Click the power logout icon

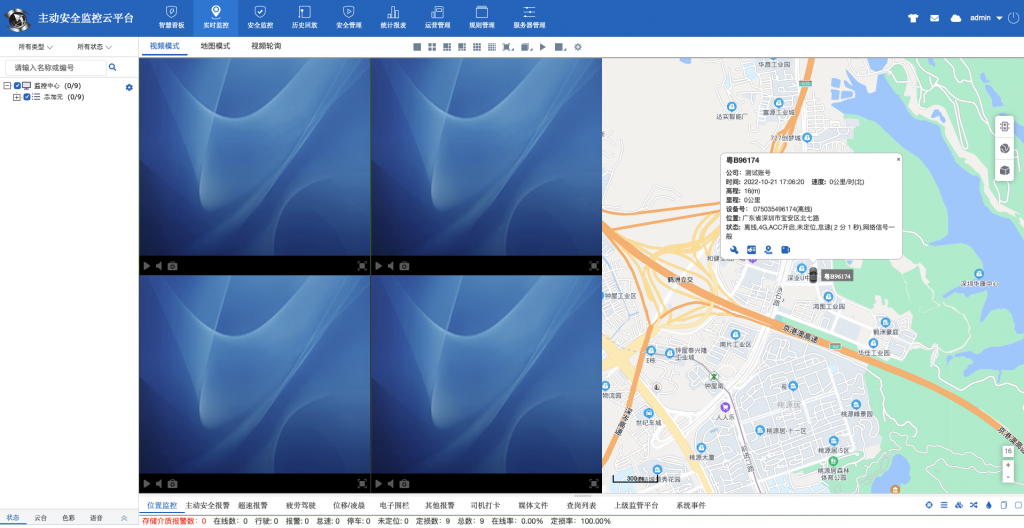tap(1014, 18)
